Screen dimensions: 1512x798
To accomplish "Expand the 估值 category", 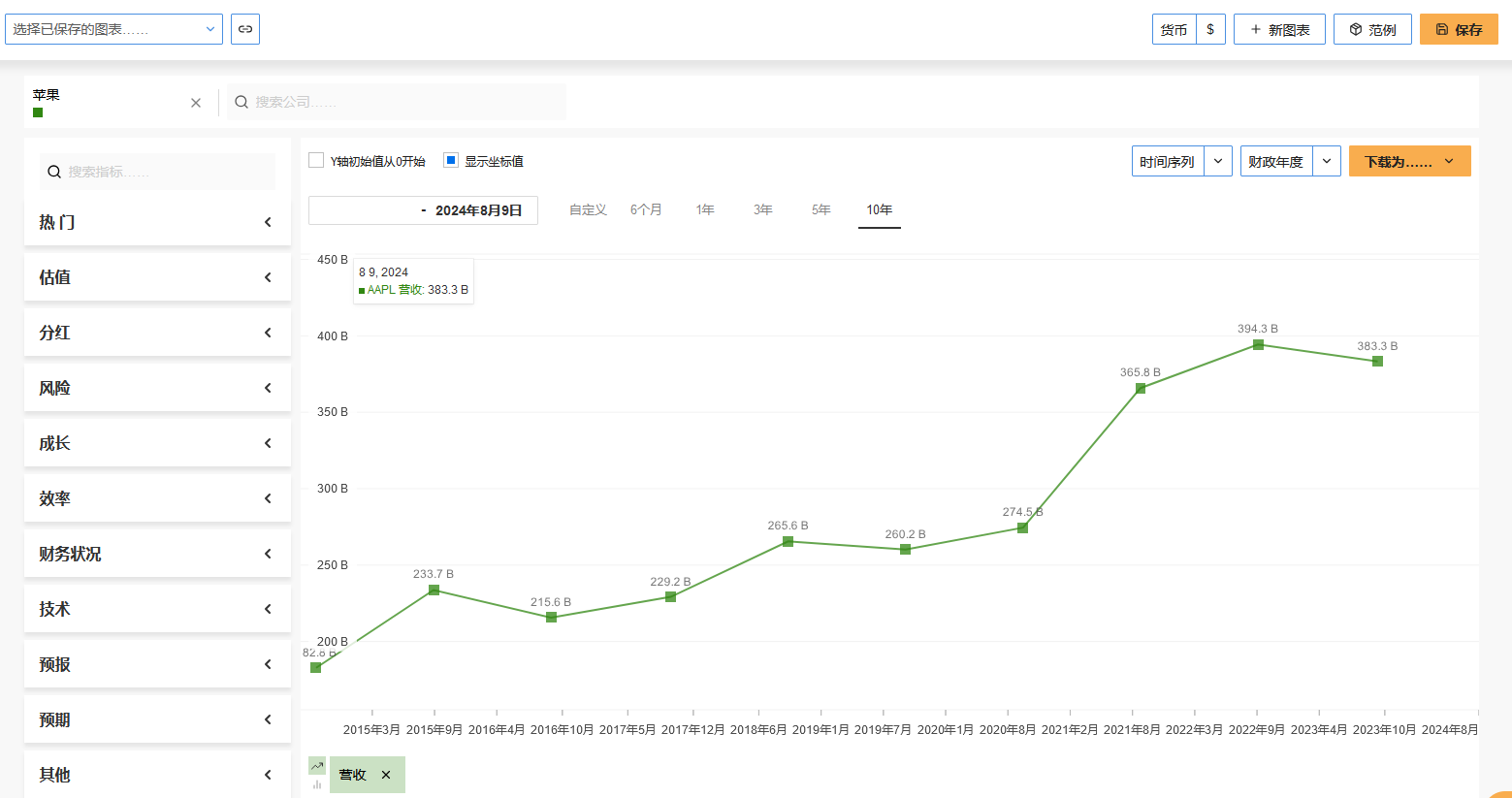I will [157, 277].
